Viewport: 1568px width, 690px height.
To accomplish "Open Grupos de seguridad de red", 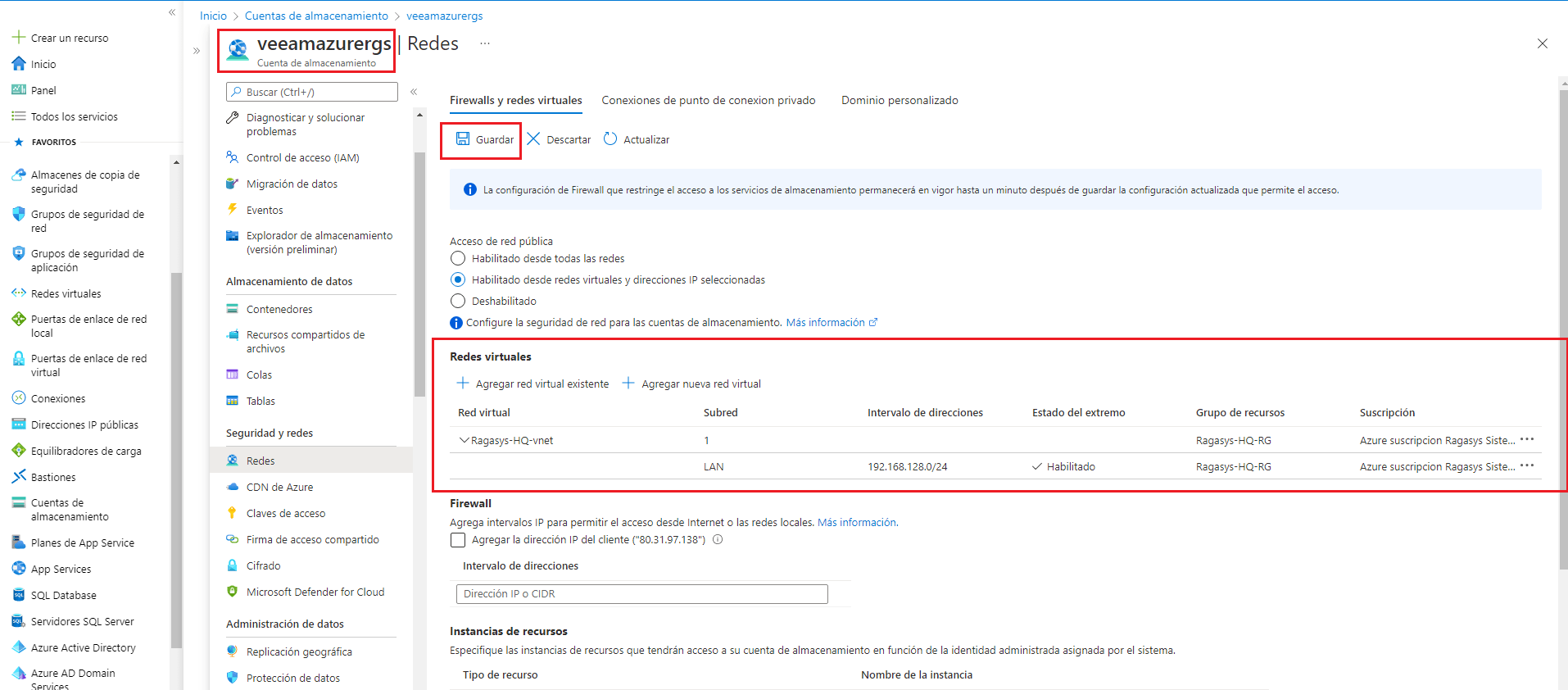I will (85, 220).
